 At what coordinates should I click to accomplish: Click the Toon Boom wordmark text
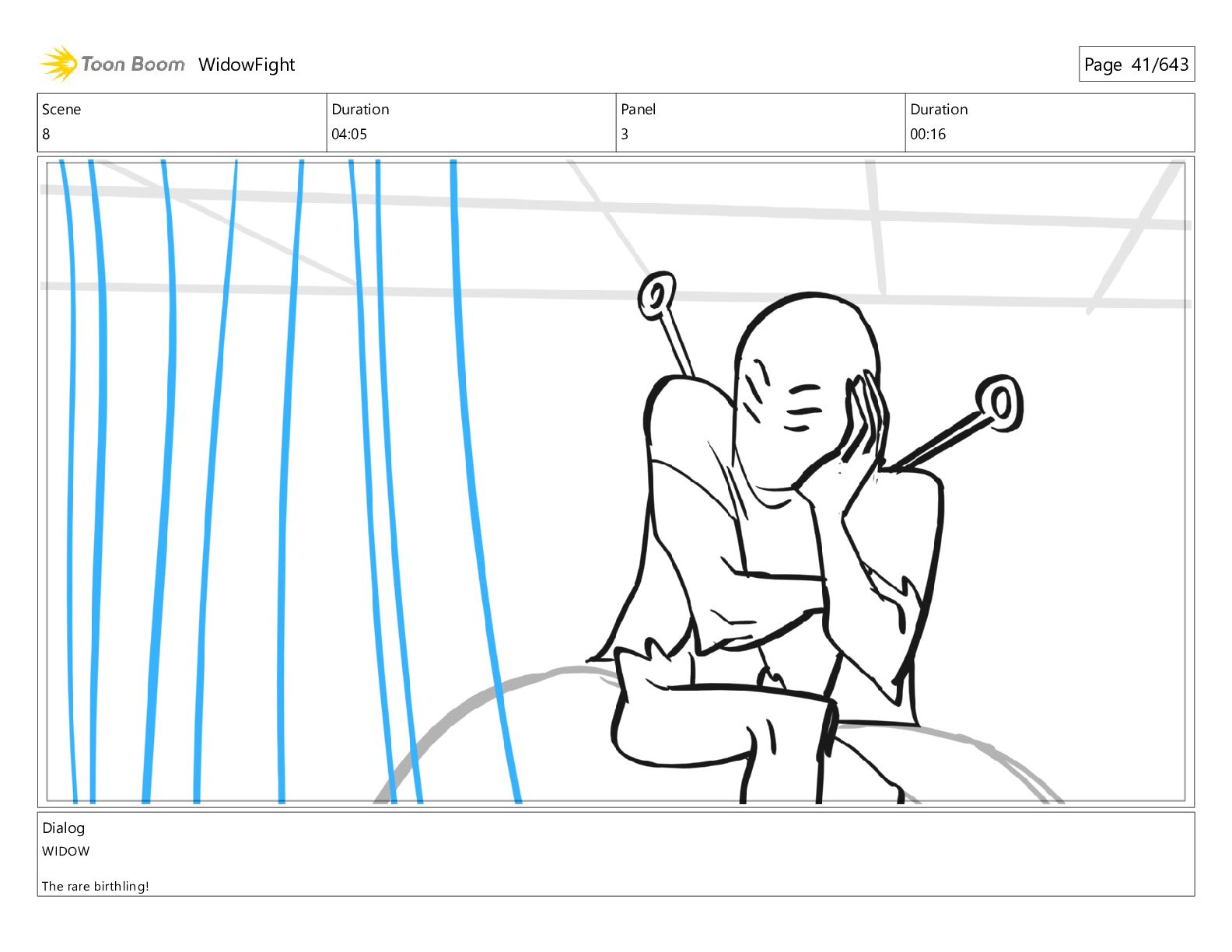(x=133, y=64)
